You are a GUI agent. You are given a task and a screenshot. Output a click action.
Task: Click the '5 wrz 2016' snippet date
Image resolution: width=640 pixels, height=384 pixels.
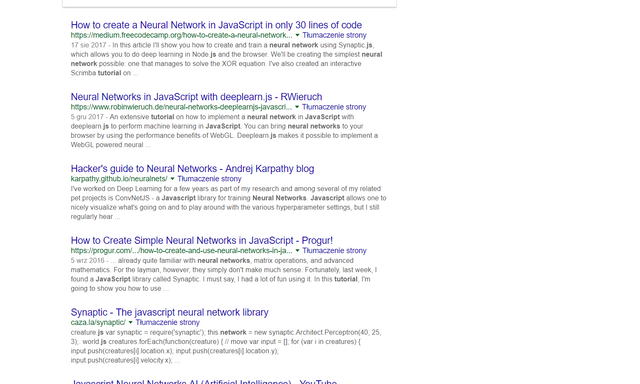tap(87, 260)
